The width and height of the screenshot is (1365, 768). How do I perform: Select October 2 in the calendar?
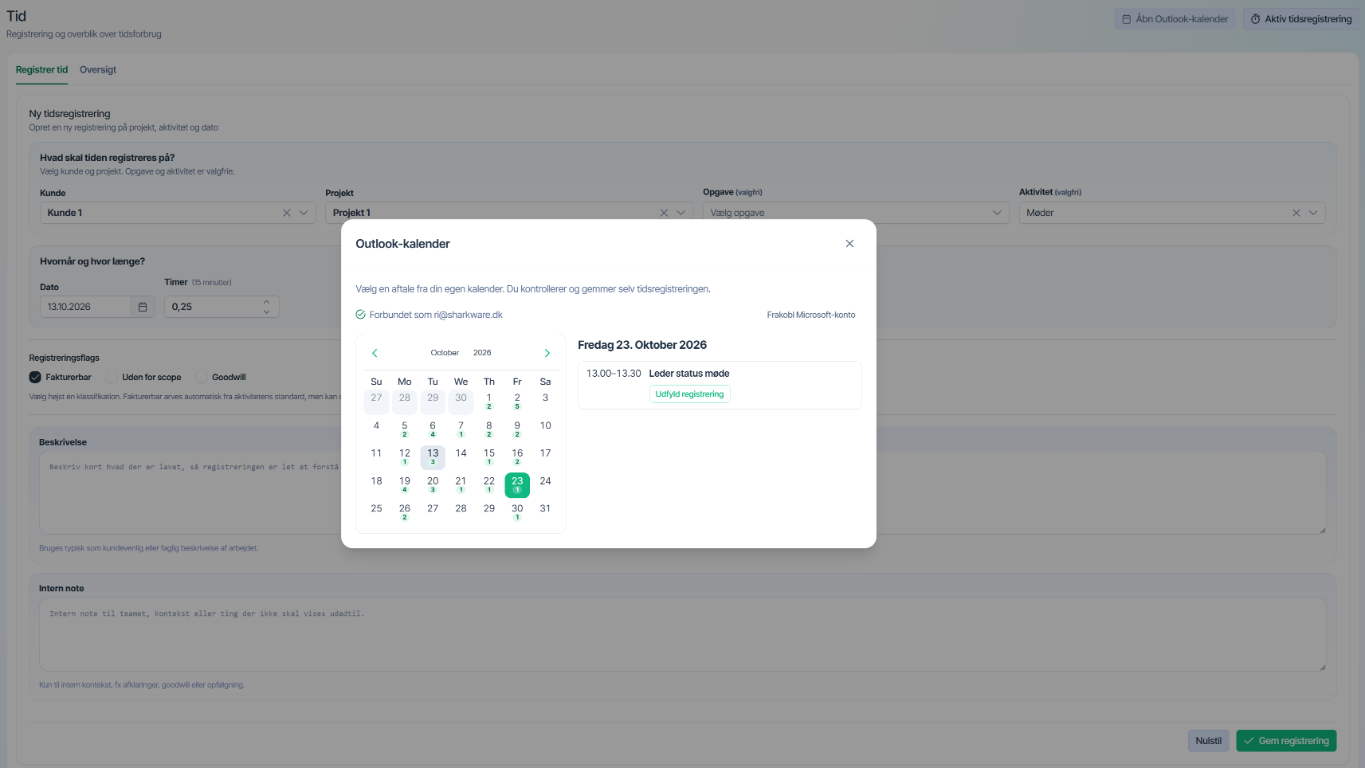coord(517,401)
